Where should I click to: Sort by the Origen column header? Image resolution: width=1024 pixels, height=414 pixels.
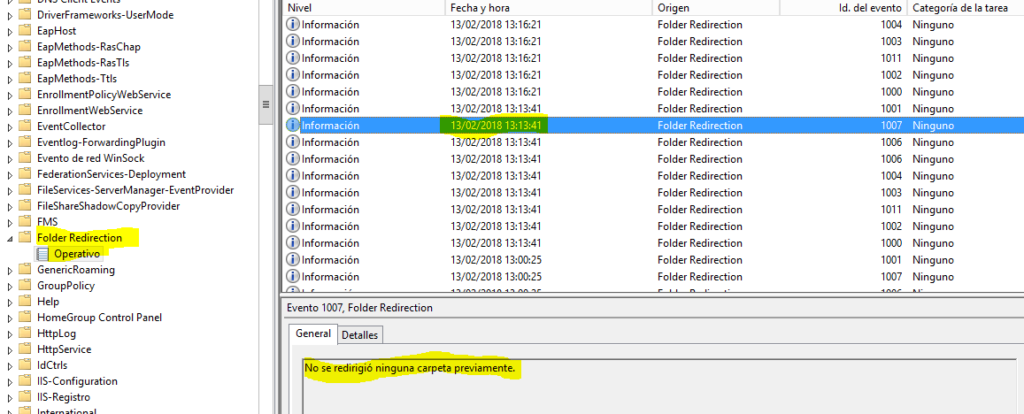pos(716,8)
